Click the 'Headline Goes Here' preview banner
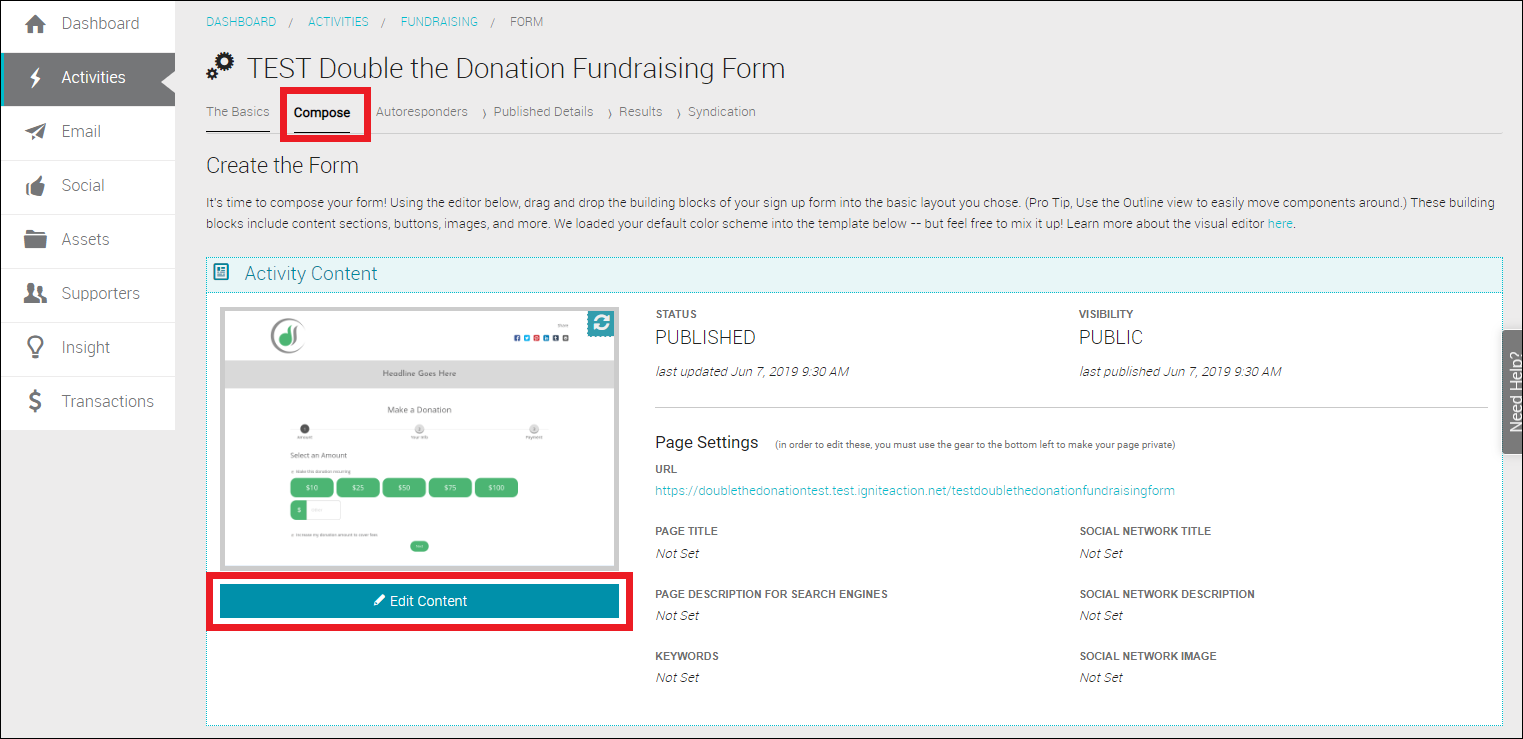1523x739 pixels. [419, 373]
